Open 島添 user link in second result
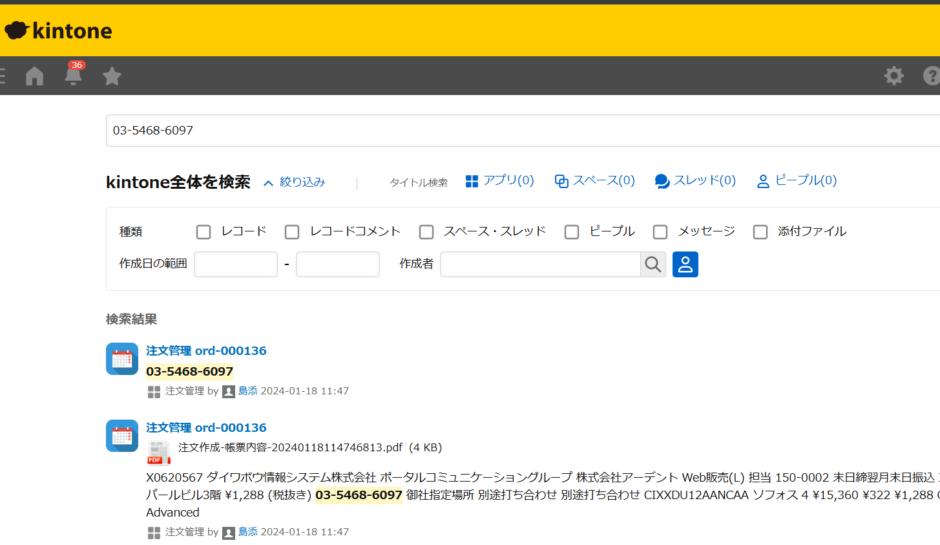Screen dimensions: 940x545 tap(248, 532)
